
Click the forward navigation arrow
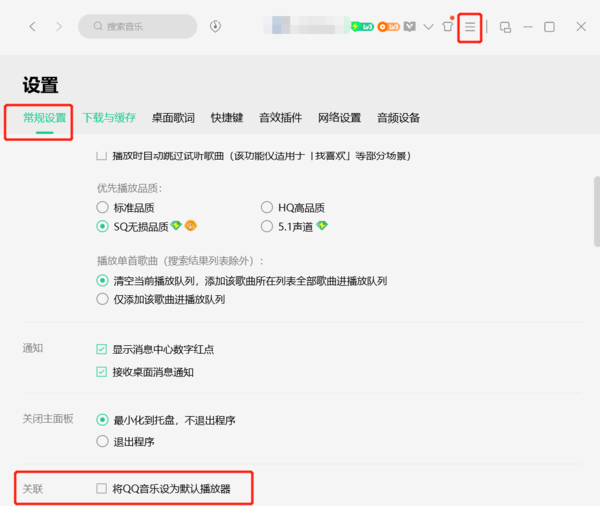pos(59,26)
